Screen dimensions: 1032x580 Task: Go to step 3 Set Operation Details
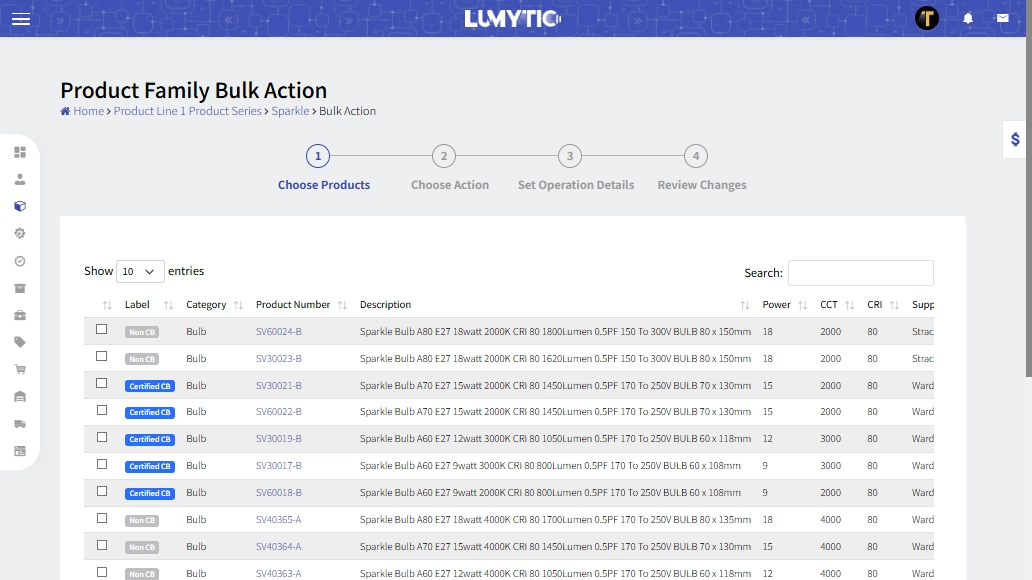coord(570,156)
